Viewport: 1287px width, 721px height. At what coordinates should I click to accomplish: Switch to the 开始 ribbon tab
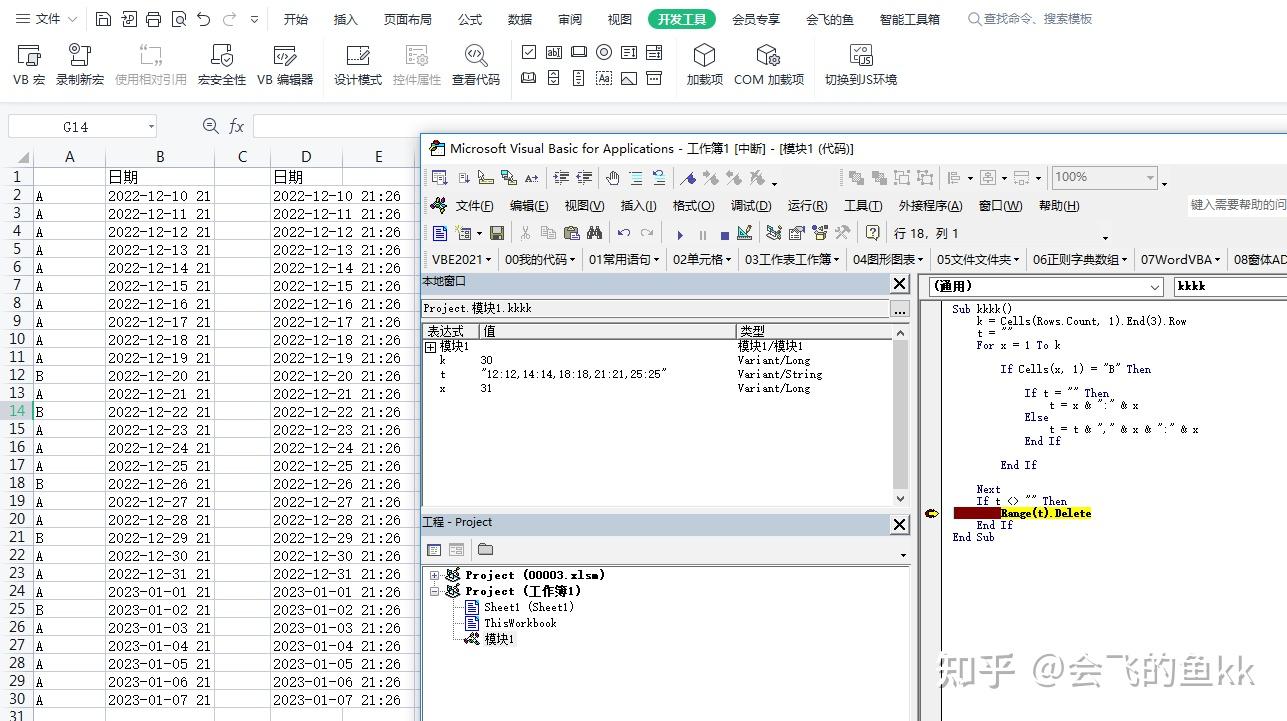(296, 19)
